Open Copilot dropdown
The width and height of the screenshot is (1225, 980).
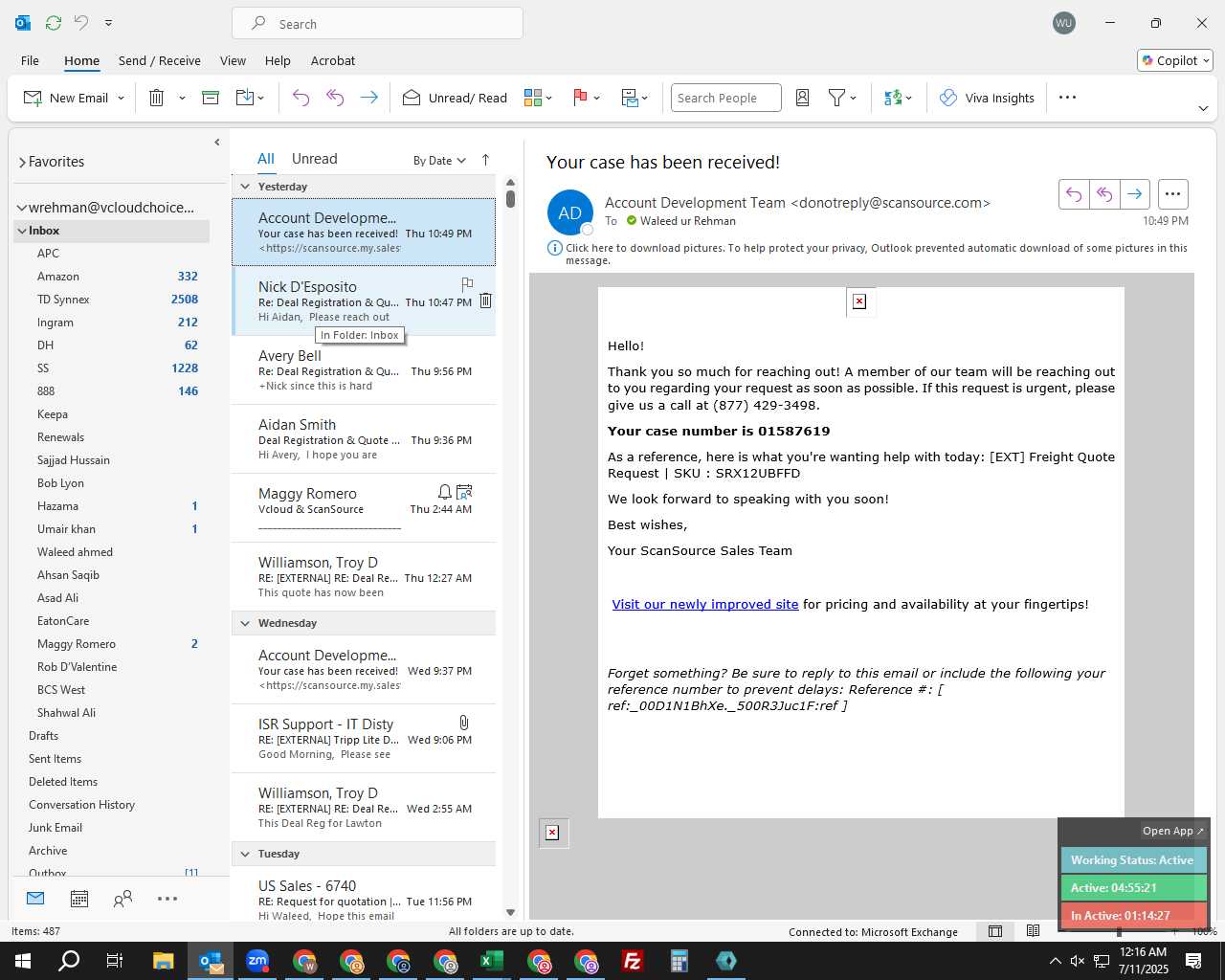(1175, 60)
